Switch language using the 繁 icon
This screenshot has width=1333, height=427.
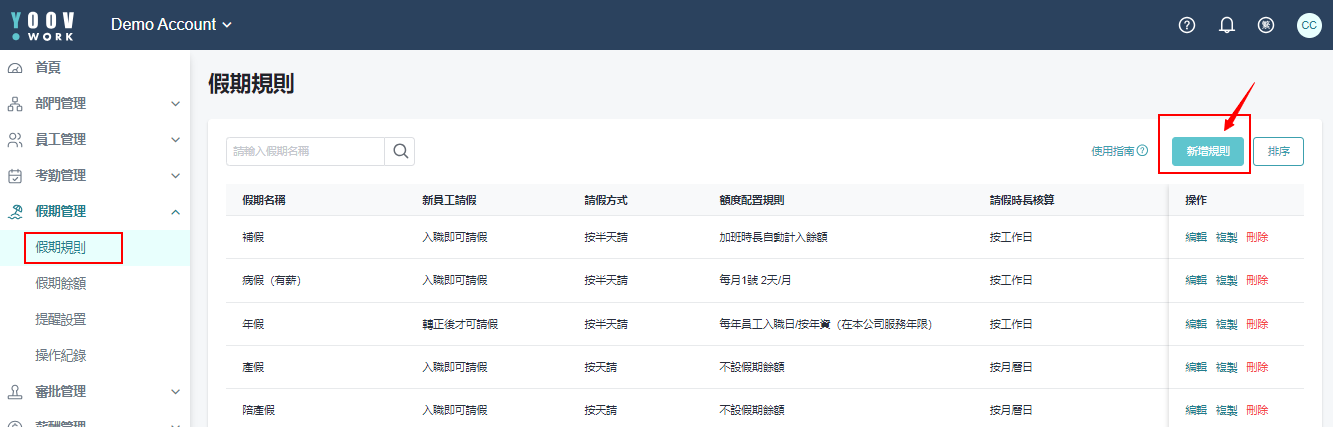[1266, 25]
